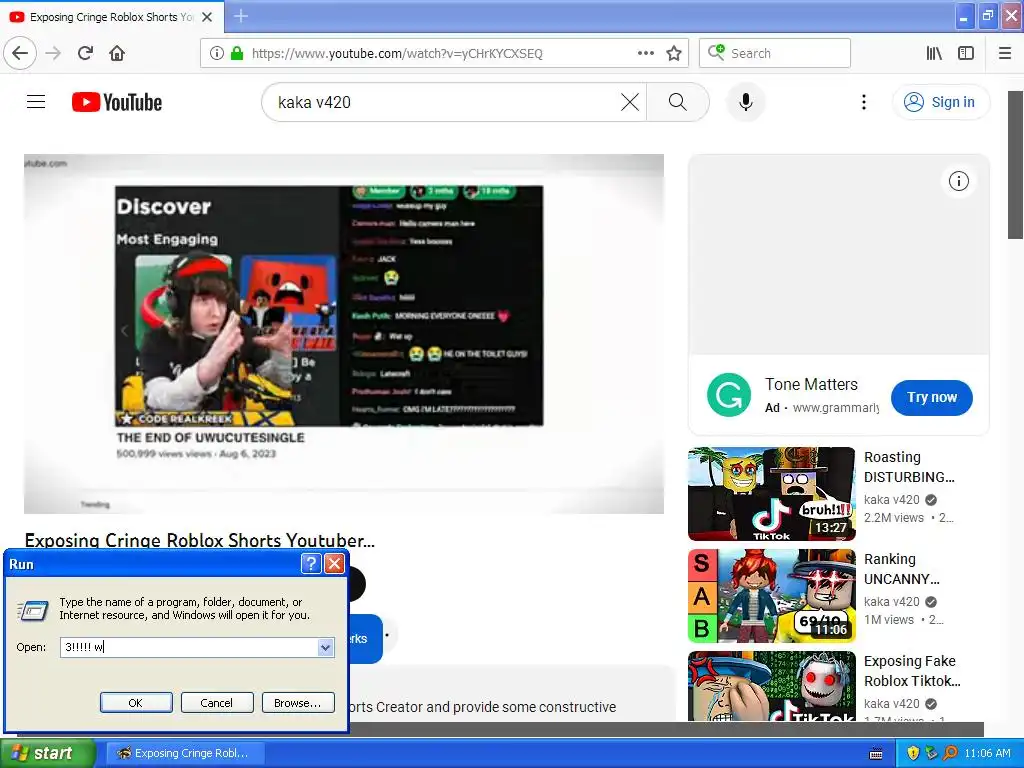The height and width of the screenshot is (768, 1024).
Task: Click Browse... in the Run dialog
Action: (298, 703)
